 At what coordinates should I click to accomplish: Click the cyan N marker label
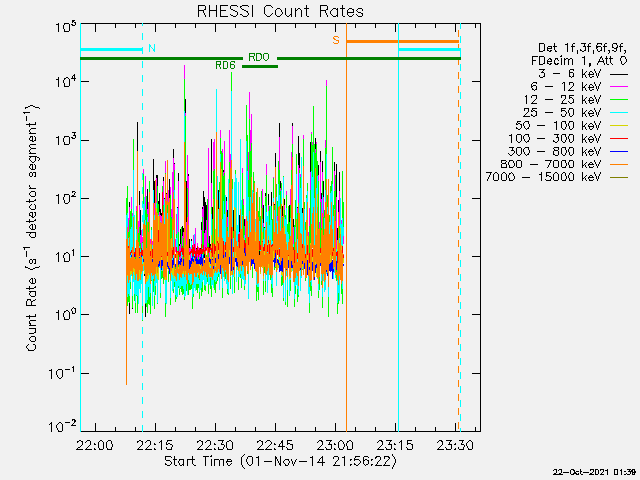click(152, 48)
